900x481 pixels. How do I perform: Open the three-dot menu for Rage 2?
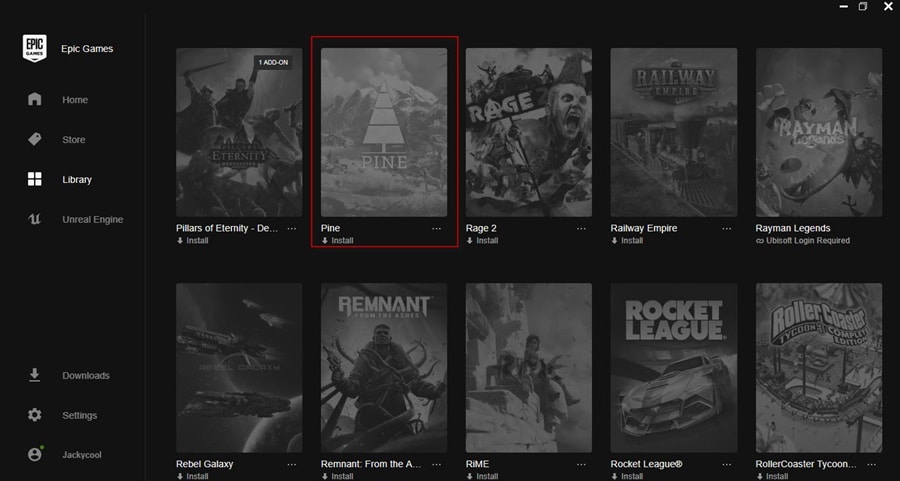point(581,228)
